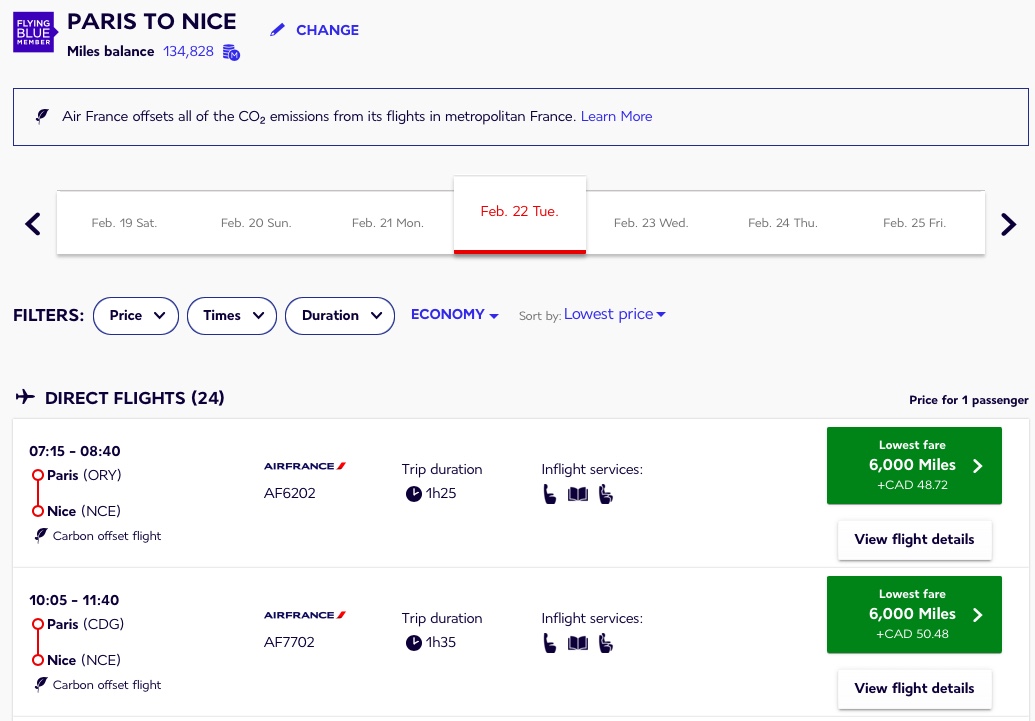View flight details for AF6202
Viewport: 1035px width, 721px height.
click(x=914, y=539)
